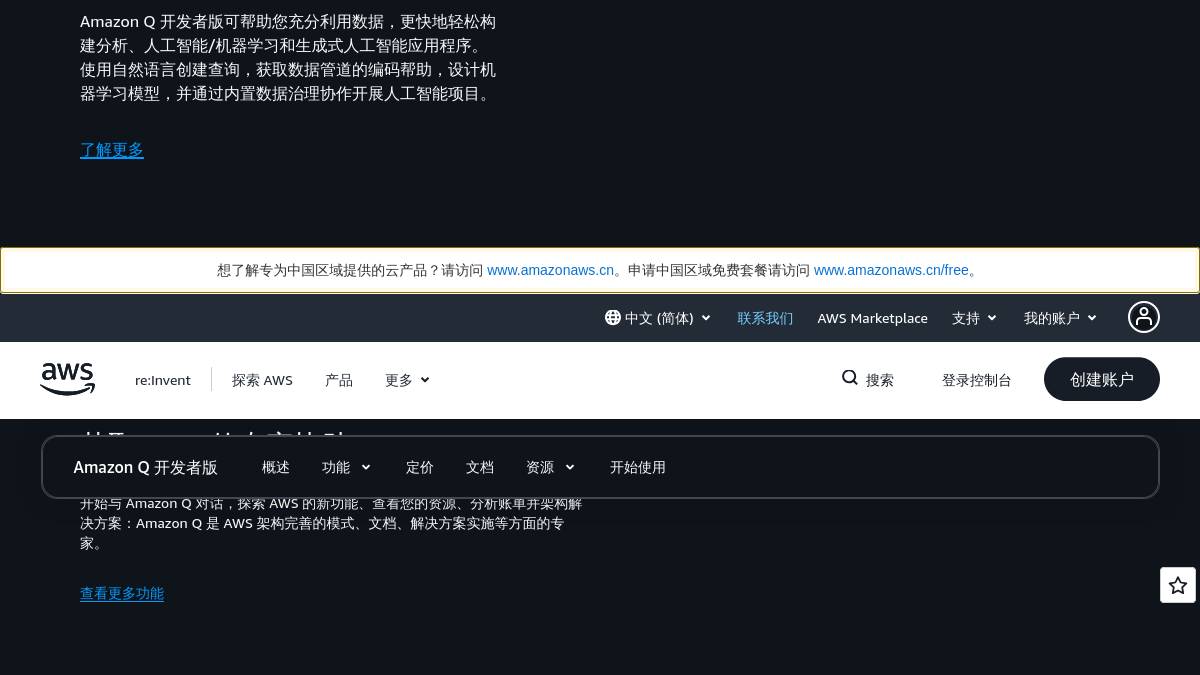Open the 联系我们 link

[765, 318]
